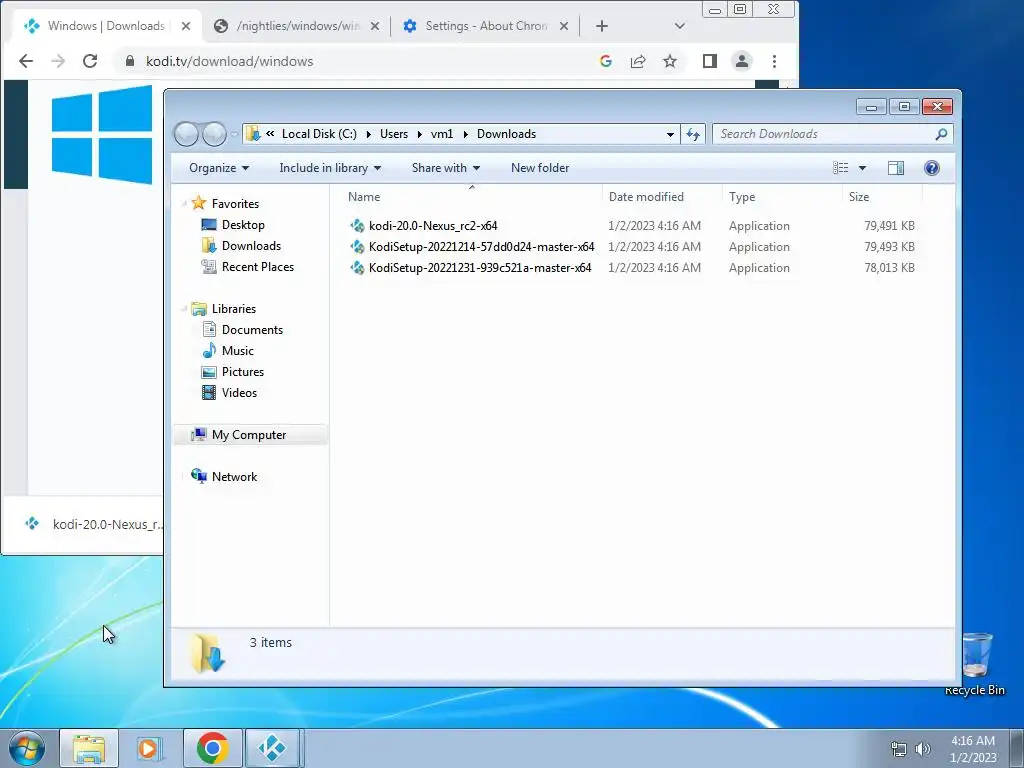Open the address bar history dropdown
Viewport: 1024px width, 768px height.
tap(670, 134)
